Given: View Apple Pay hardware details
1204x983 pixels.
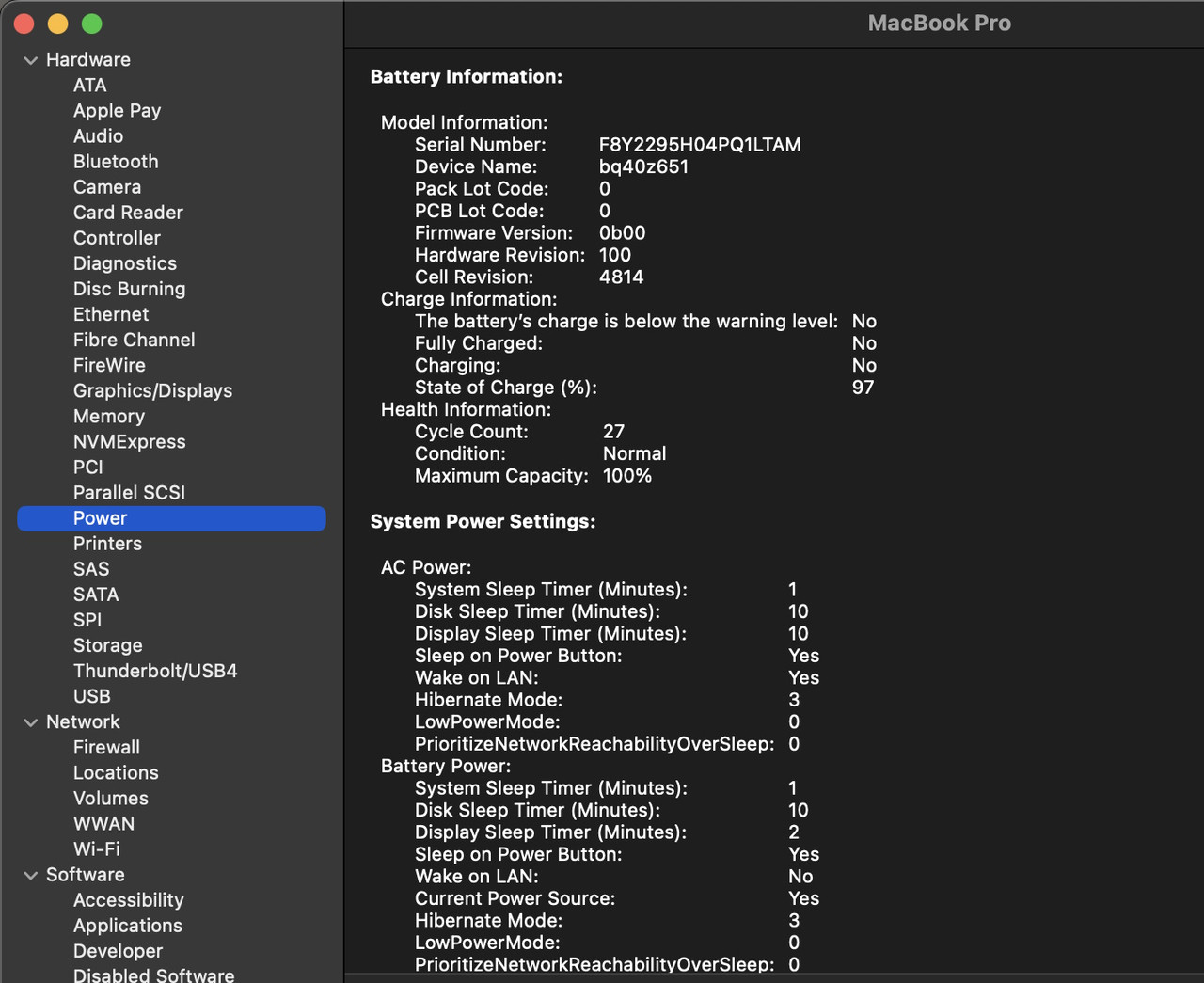Looking at the screenshot, I should pos(117,110).
